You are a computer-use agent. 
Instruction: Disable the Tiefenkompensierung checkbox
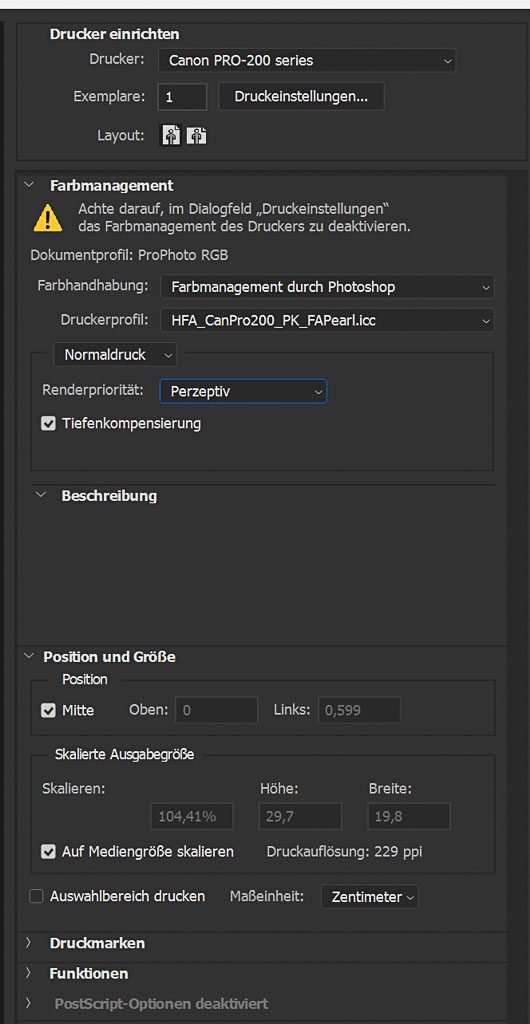point(48,424)
